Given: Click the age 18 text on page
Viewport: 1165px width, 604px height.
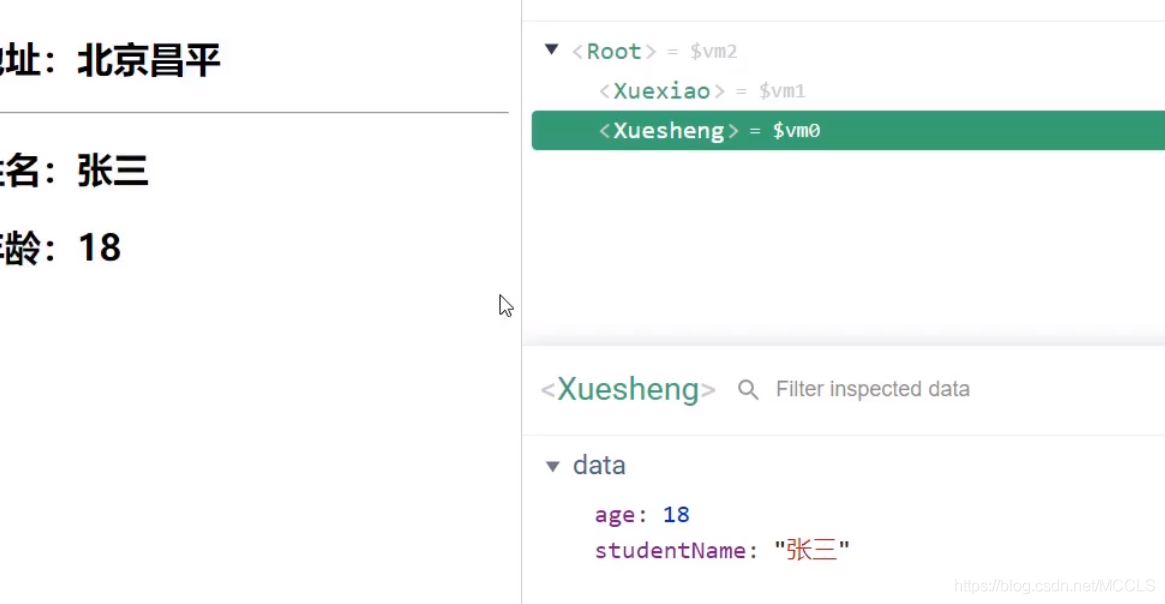Looking at the screenshot, I should [99, 248].
